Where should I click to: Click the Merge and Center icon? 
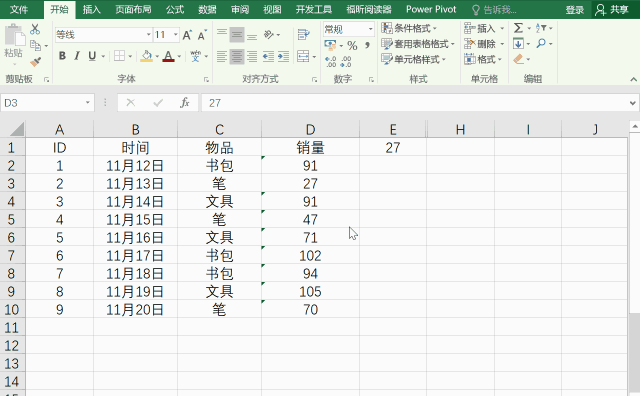pyautogui.click(x=303, y=56)
